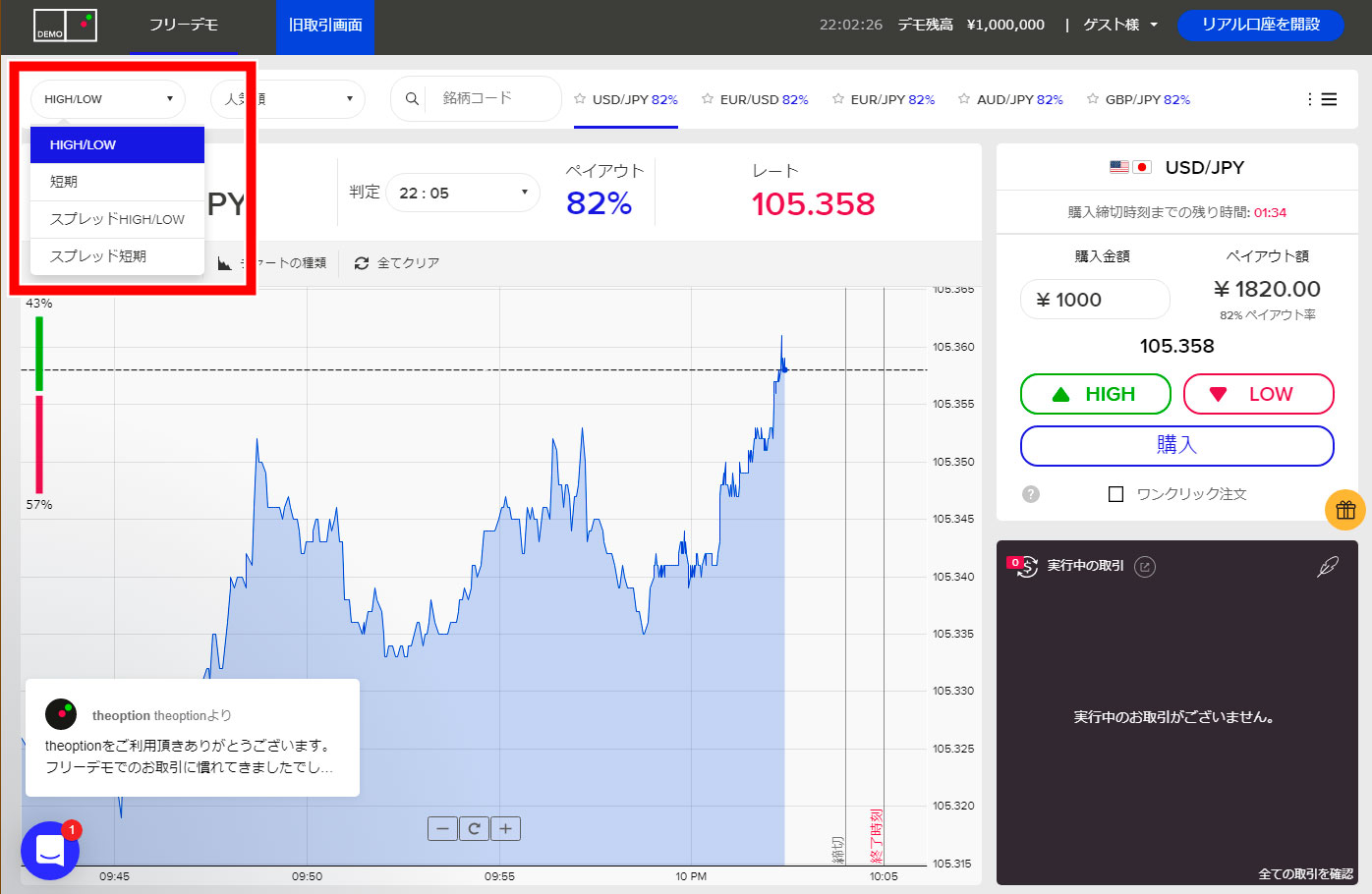1372x894 pixels.
Task: Click 全てクリア to clear chart
Action: (x=397, y=263)
